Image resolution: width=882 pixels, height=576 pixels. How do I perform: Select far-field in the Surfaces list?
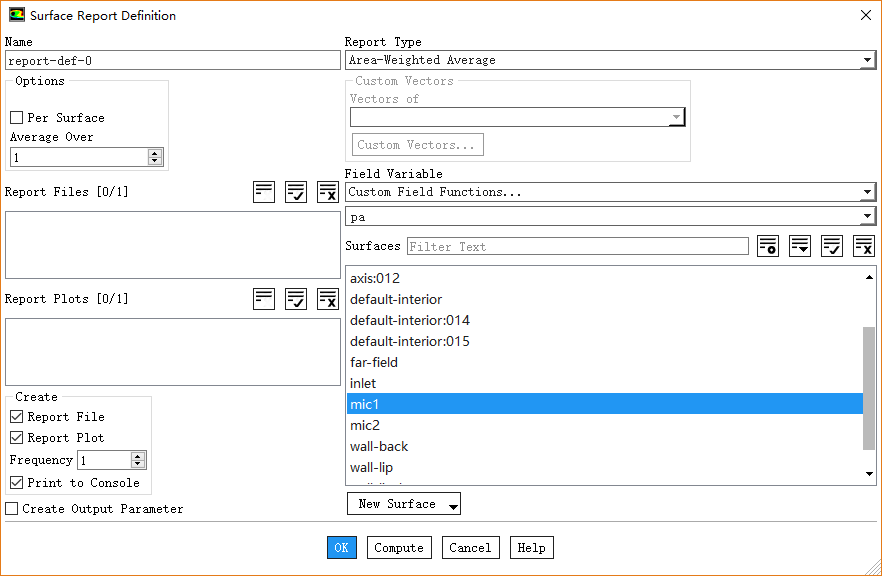(x=374, y=363)
